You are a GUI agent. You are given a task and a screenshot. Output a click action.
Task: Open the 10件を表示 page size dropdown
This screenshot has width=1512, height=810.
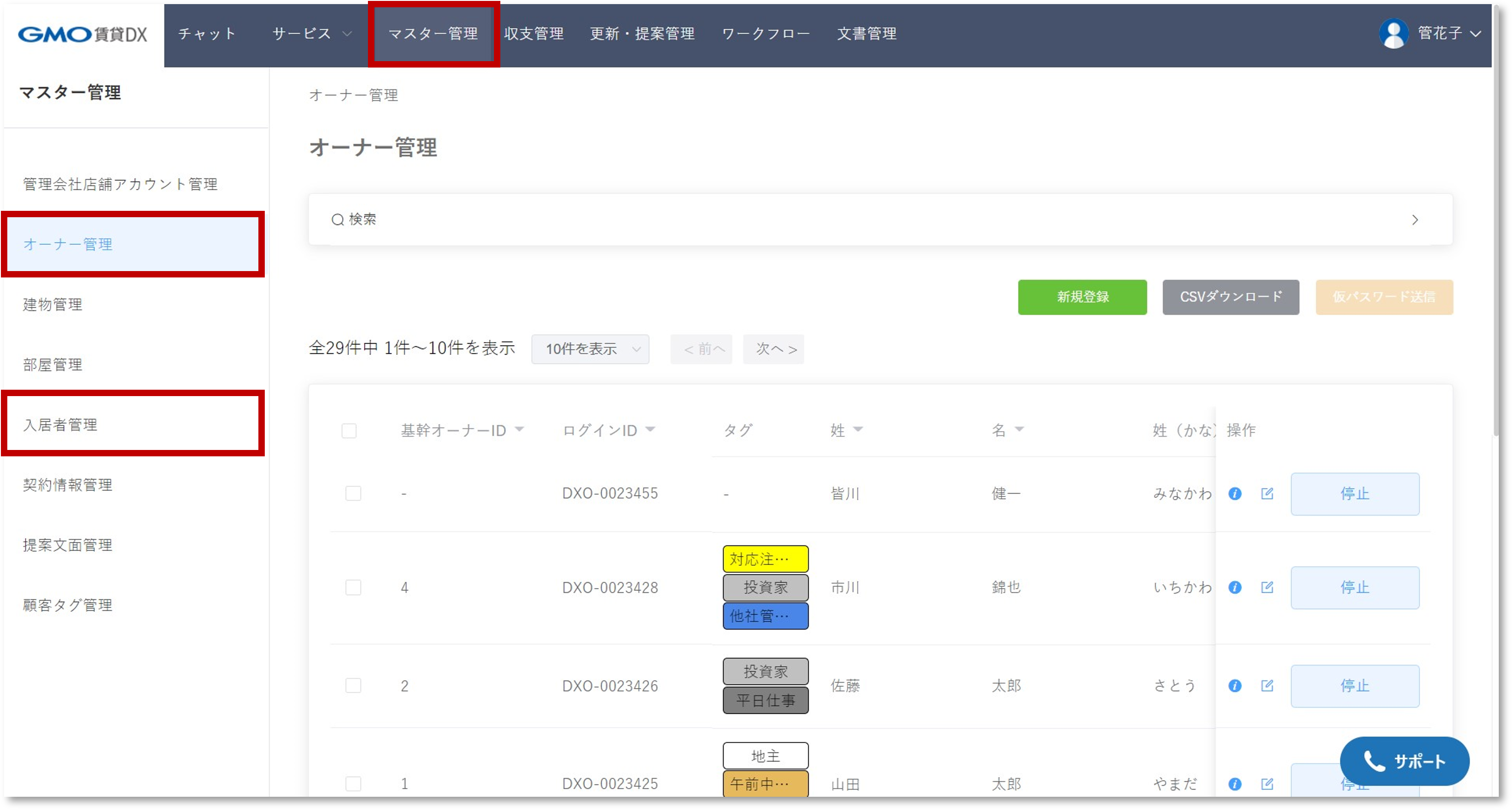tap(590, 349)
